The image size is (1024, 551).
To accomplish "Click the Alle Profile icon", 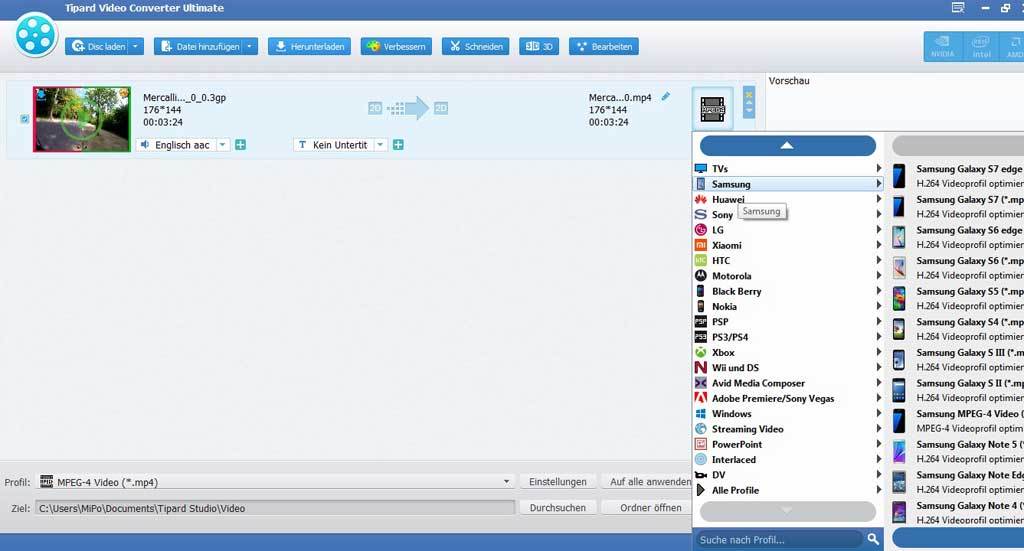I will pyautogui.click(x=701, y=490).
